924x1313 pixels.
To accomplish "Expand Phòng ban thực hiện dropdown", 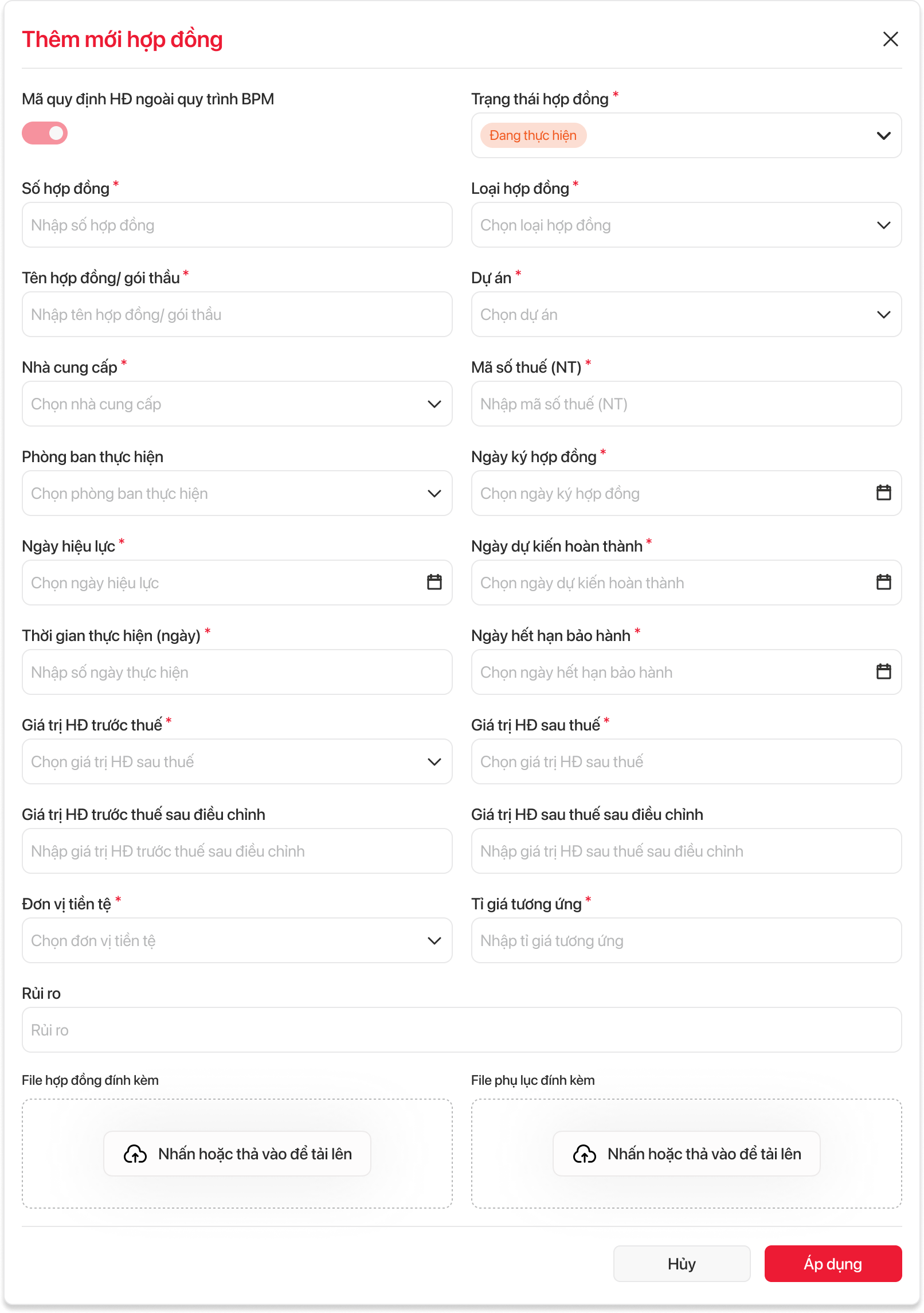I will (x=434, y=494).
